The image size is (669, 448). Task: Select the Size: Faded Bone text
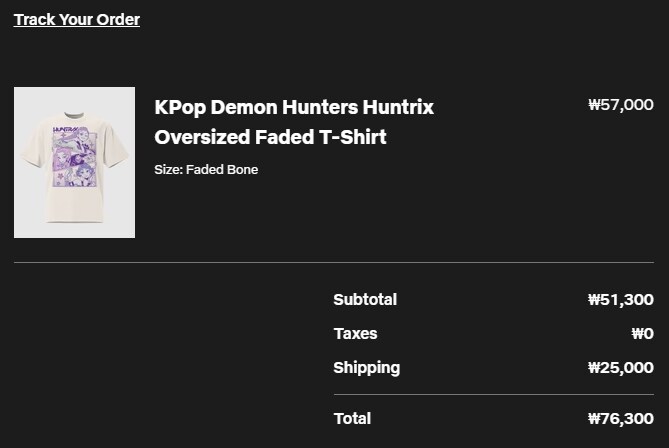tap(206, 169)
